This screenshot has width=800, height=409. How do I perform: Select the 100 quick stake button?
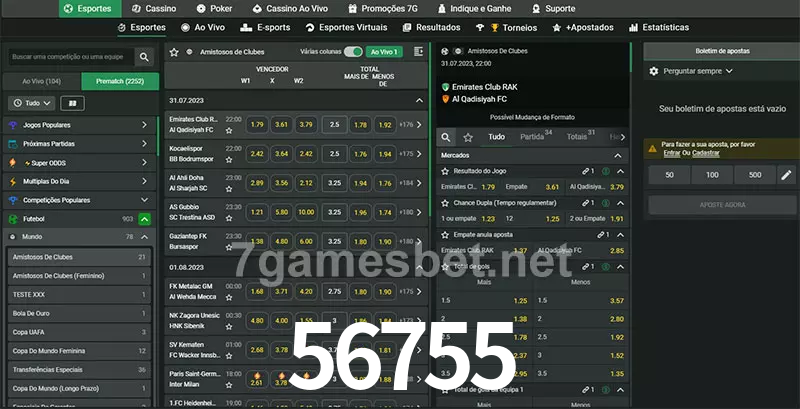click(712, 175)
